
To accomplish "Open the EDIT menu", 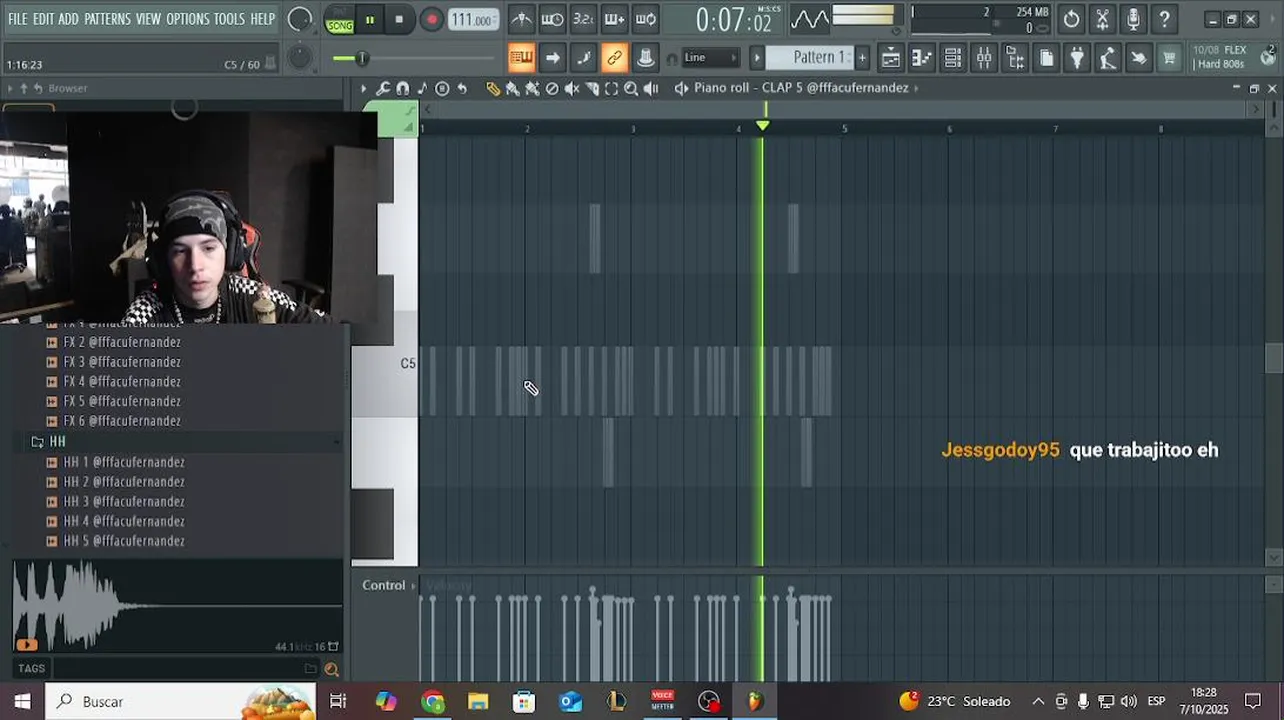I will click(43, 19).
